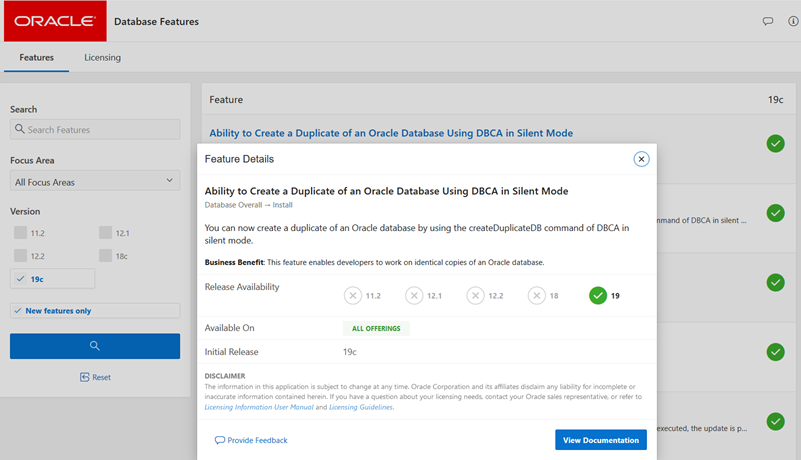Disable the New features only checkbox
Viewport: 801px width, 460px height.
pos(18,311)
